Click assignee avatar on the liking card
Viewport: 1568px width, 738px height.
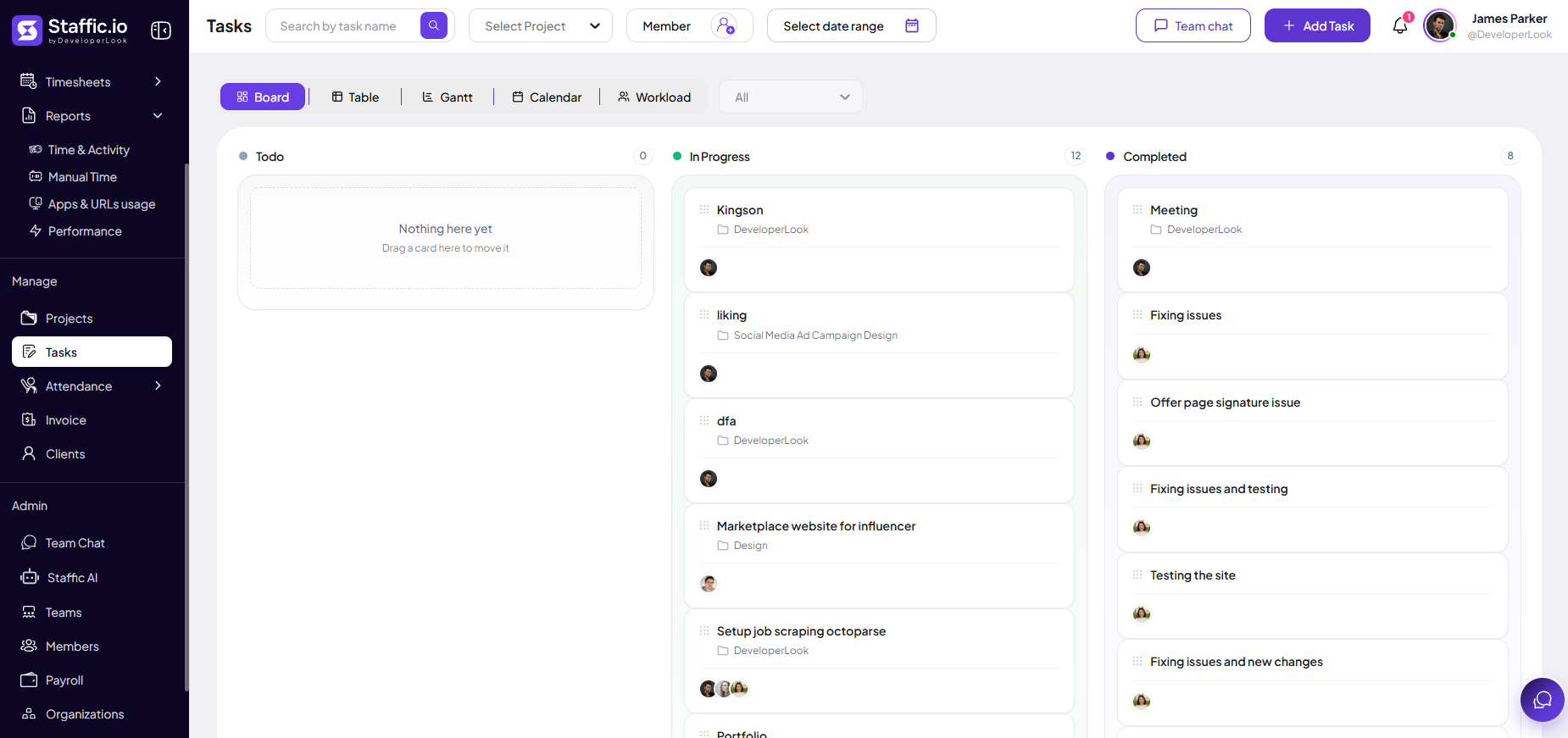(709, 374)
